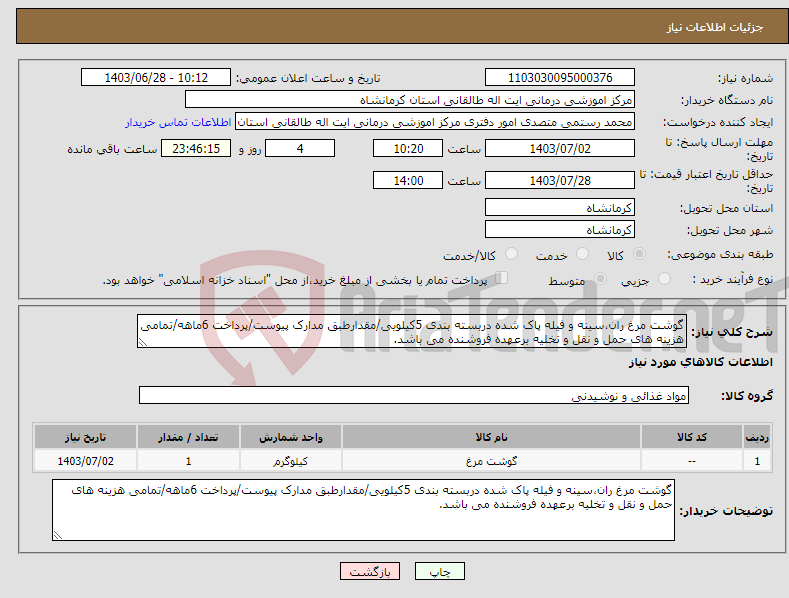This screenshot has width=789, height=598.
Task: Open the اطلاعات تماس خریدار link
Action: tap(178, 122)
